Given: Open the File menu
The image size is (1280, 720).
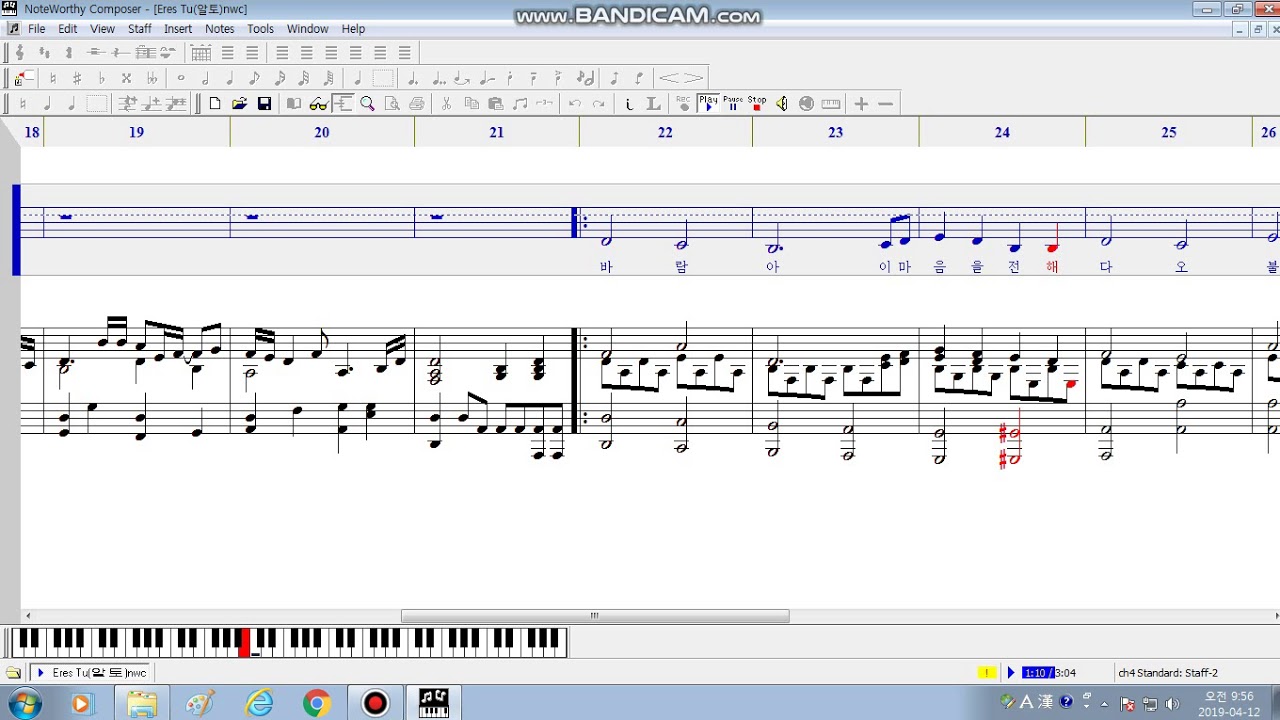Looking at the screenshot, I should point(37,29).
